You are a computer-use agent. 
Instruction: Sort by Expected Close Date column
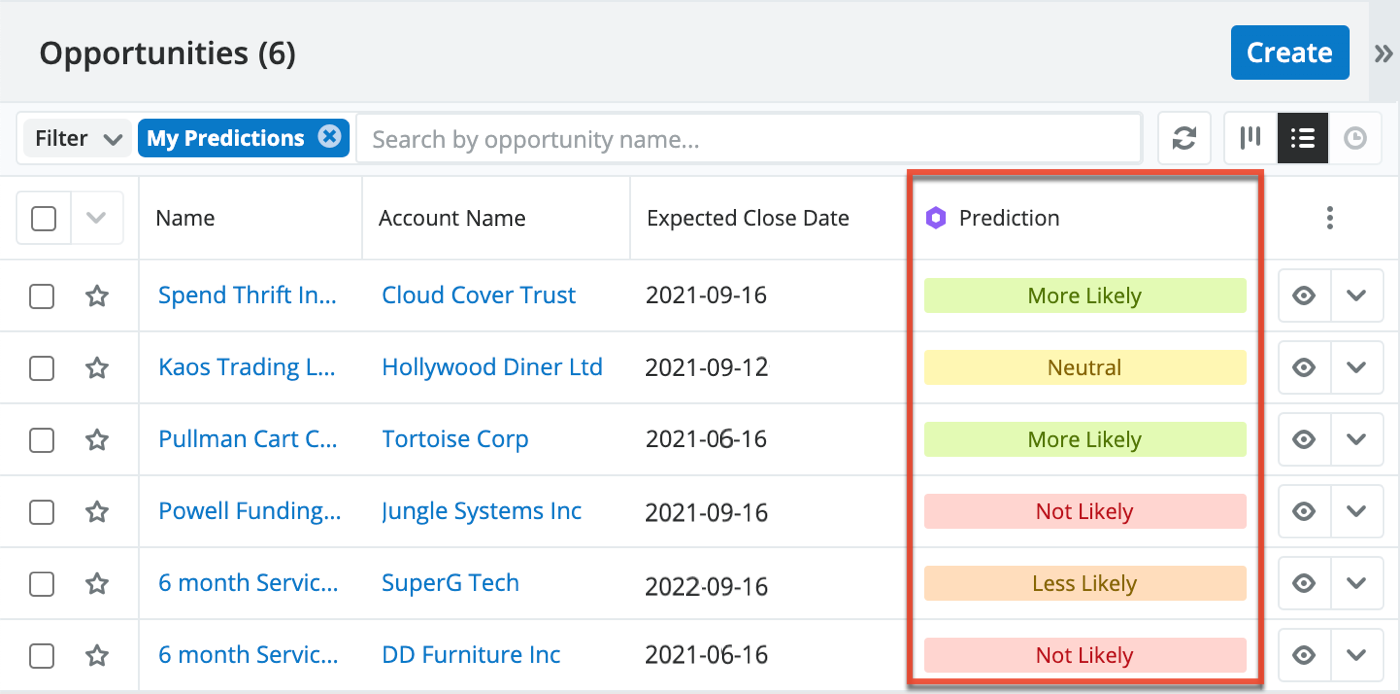coord(748,218)
